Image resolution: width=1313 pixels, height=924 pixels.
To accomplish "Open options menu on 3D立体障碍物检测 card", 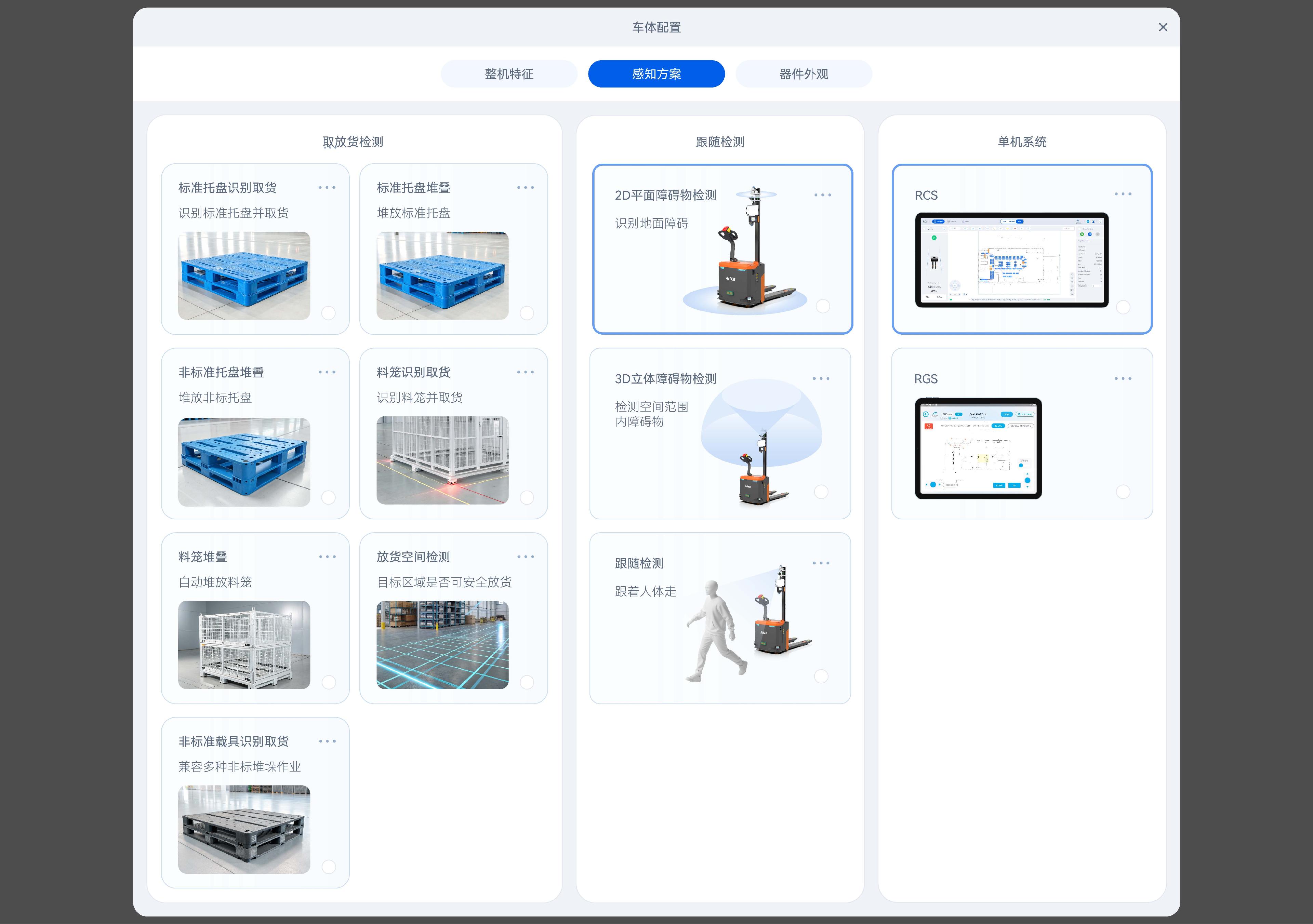I will tap(821, 378).
